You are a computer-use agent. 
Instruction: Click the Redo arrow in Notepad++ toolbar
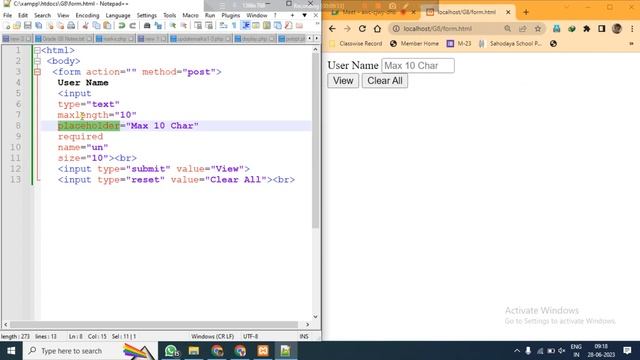pos(132,26)
